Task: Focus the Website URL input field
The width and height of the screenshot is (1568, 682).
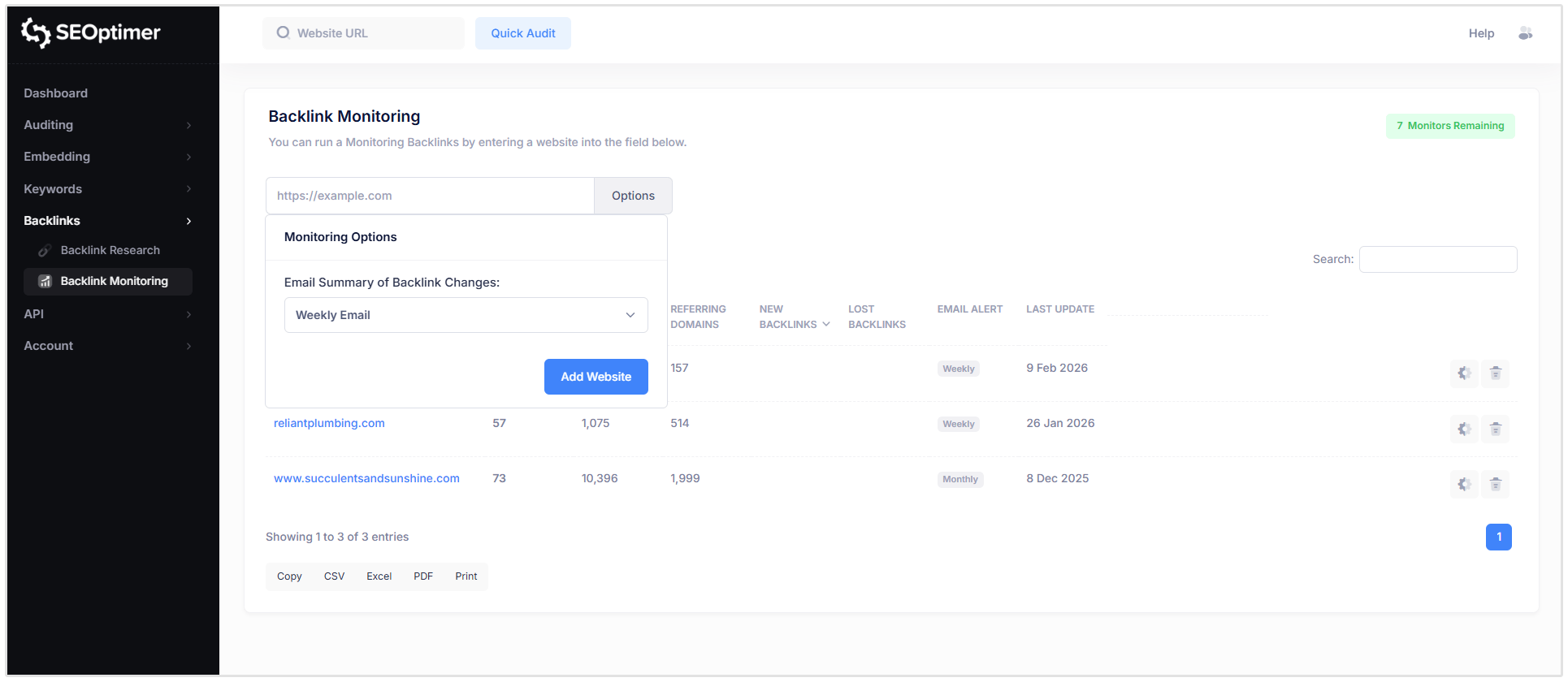Action: point(363,33)
